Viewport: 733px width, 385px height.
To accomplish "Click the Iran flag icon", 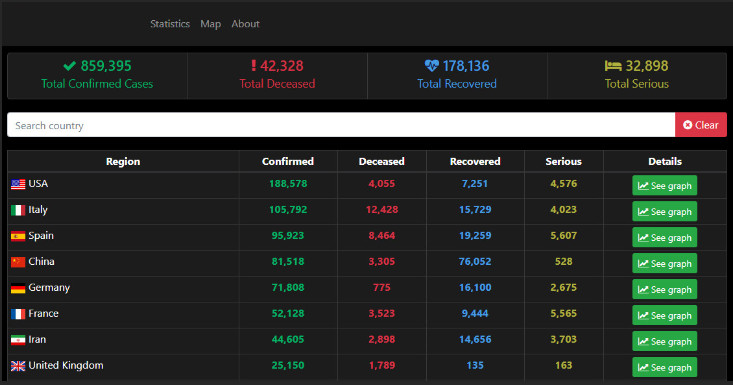I will tap(18, 340).
